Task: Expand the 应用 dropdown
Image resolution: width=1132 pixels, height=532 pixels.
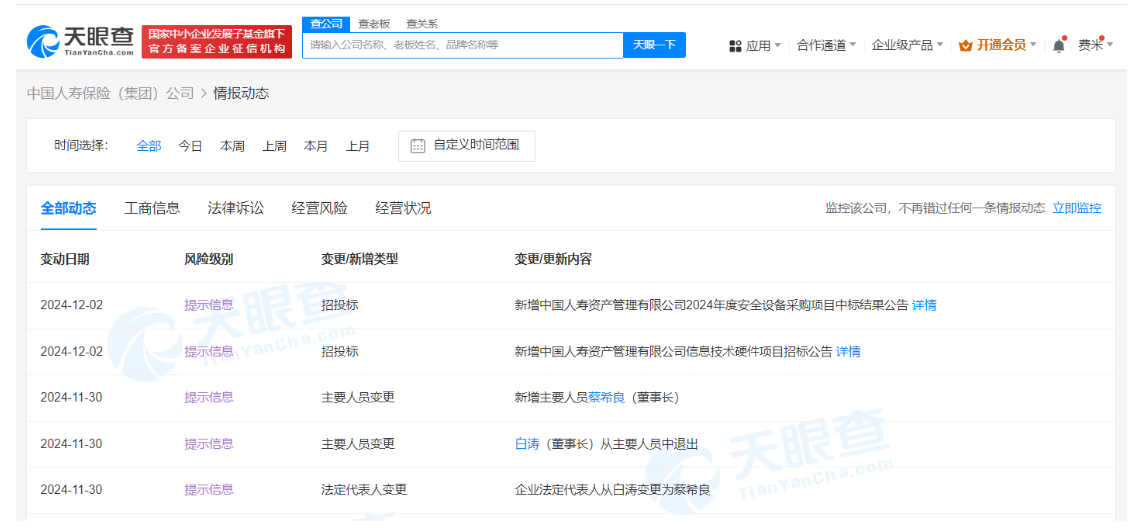Action: pyautogui.click(x=763, y=45)
